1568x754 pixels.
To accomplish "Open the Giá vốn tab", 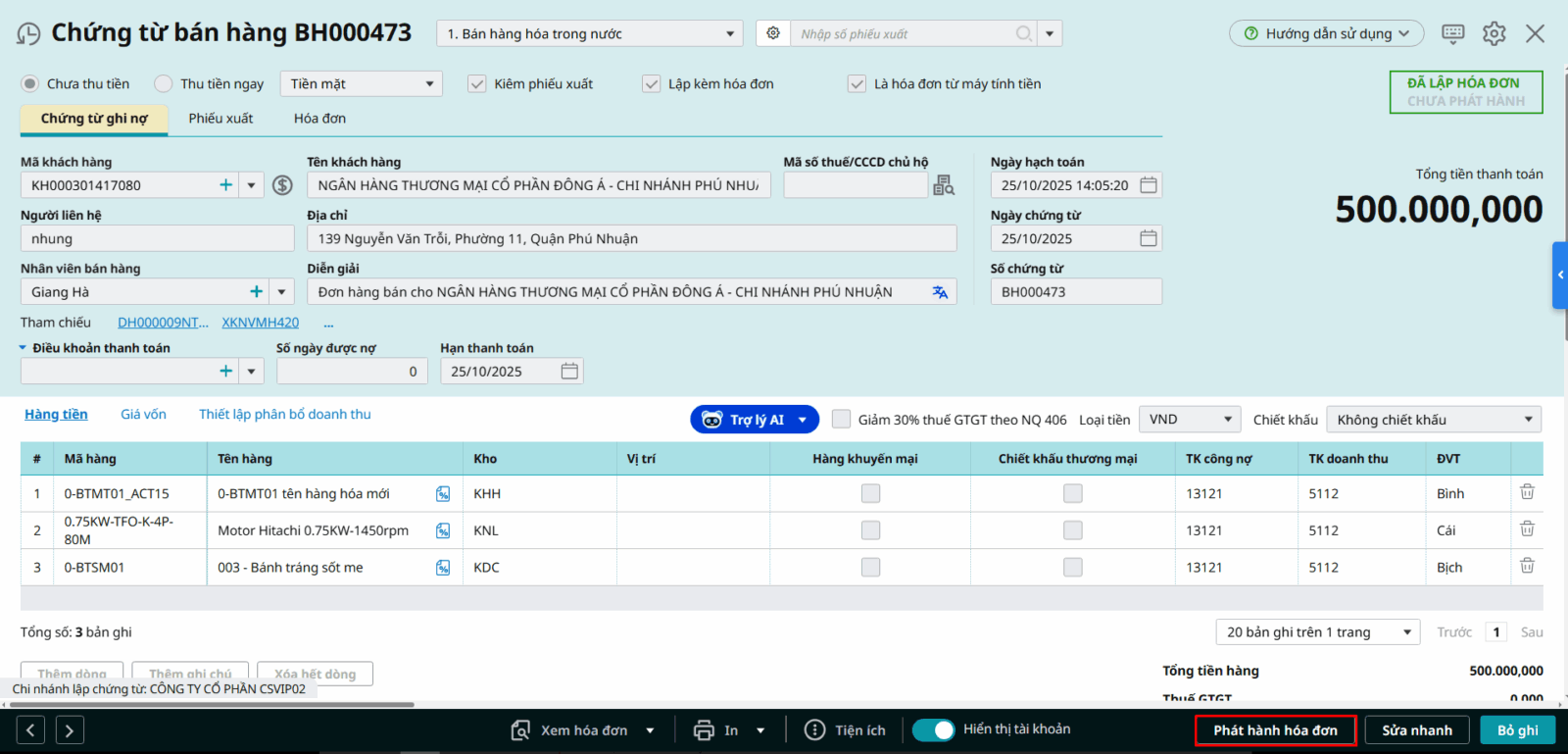I will click(x=143, y=415).
